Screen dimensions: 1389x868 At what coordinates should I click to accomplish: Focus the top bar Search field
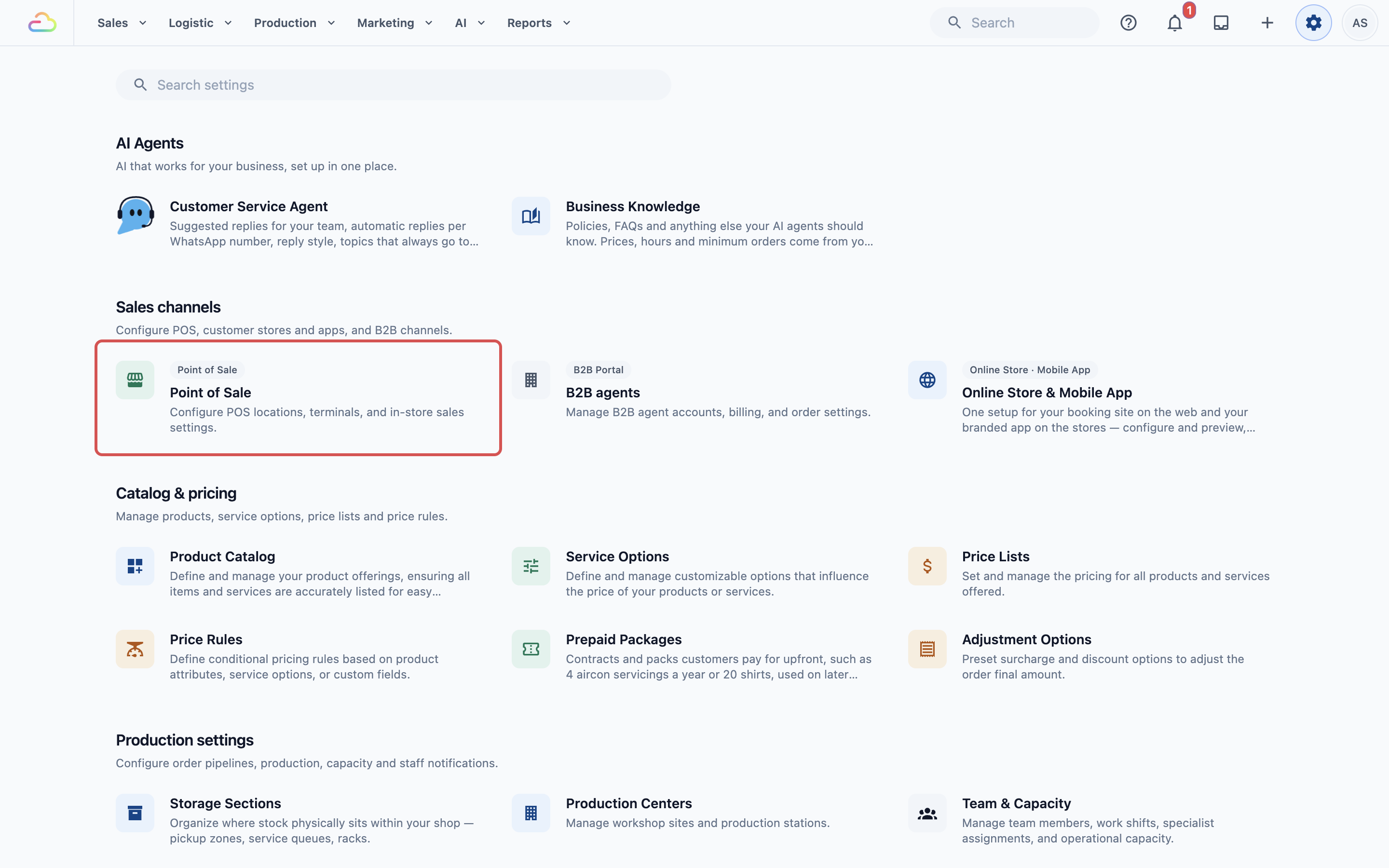tap(1014, 23)
